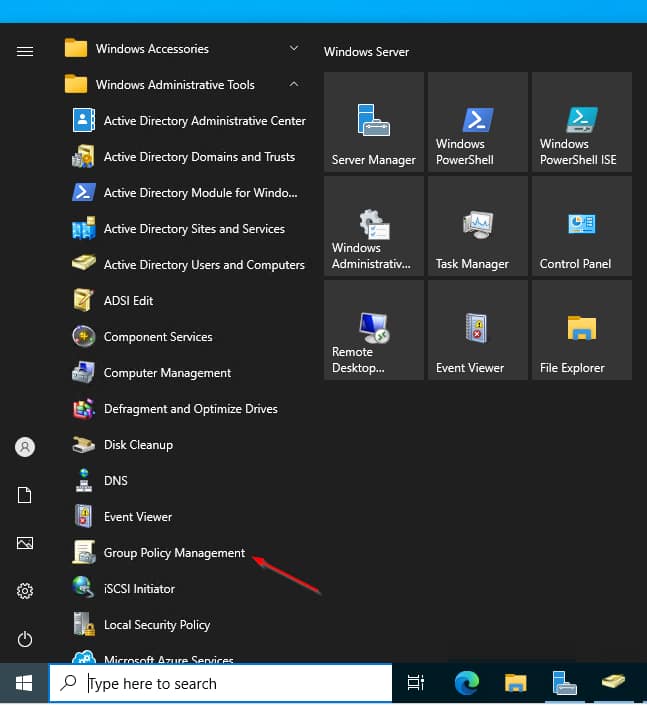Viewport: 647px width, 705px height.
Task: Open Local Security Policy entry
Action: pos(156,625)
